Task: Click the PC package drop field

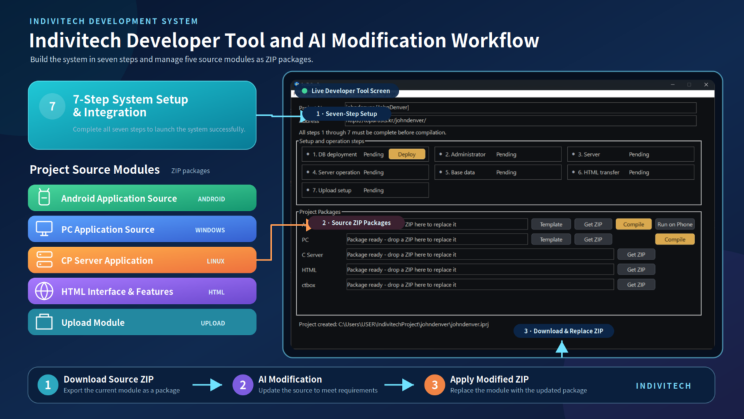Action: 437,239
